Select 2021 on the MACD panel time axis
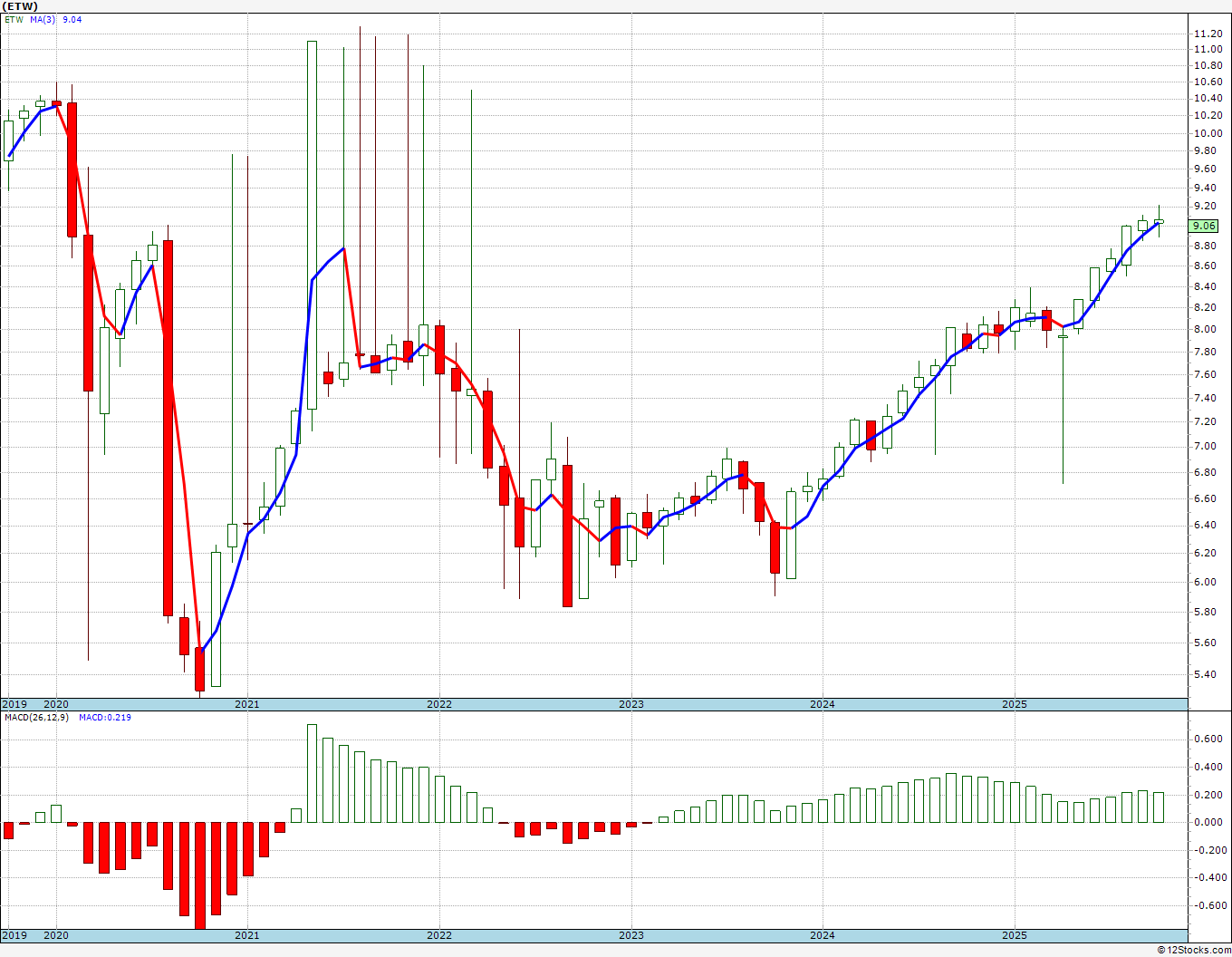The width and height of the screenshot is (1232, 957). coord(247,935)
